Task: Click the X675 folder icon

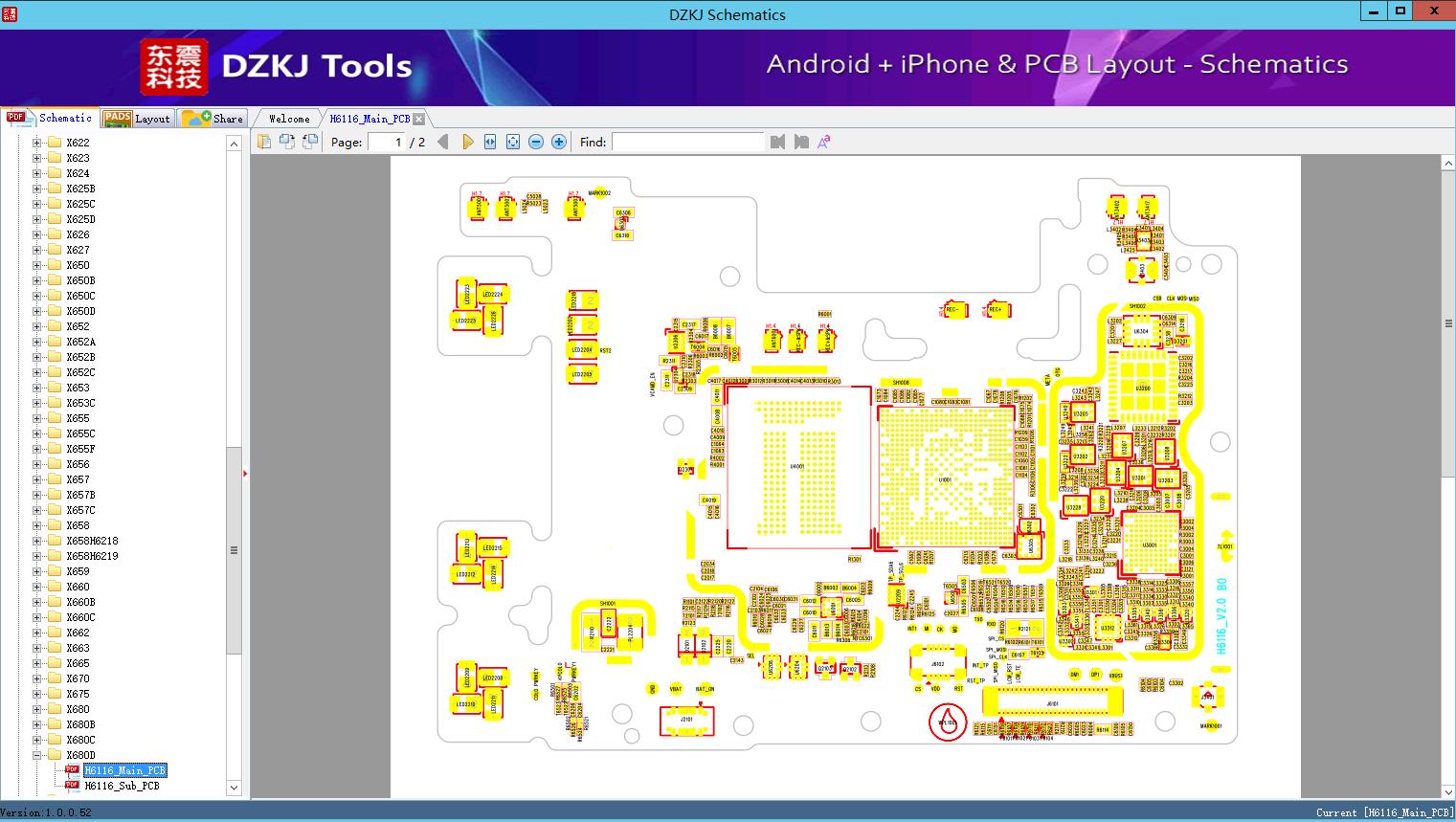Action: pyautogui.click(x=55, y=694)
